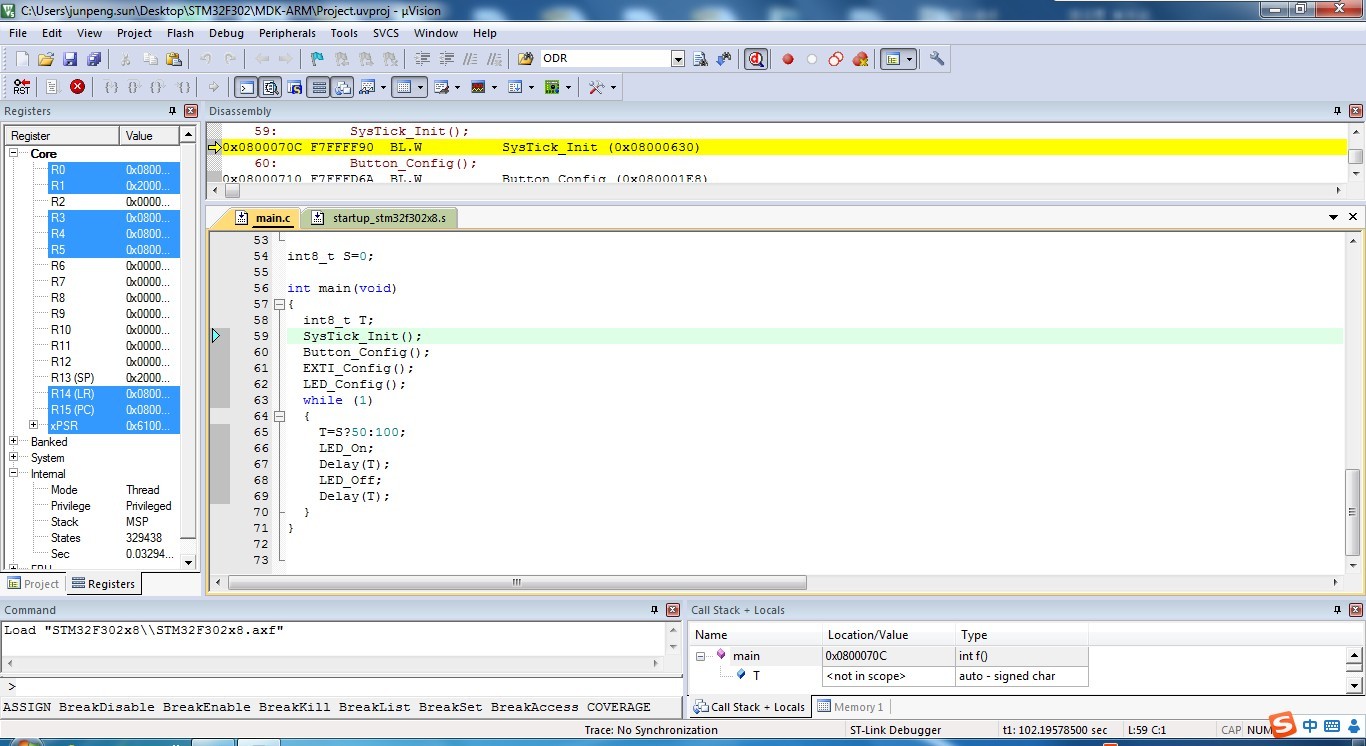The image size is (1366, 746).
Task: Stop execution with the red X icon
Action: (x=77, y=87)
